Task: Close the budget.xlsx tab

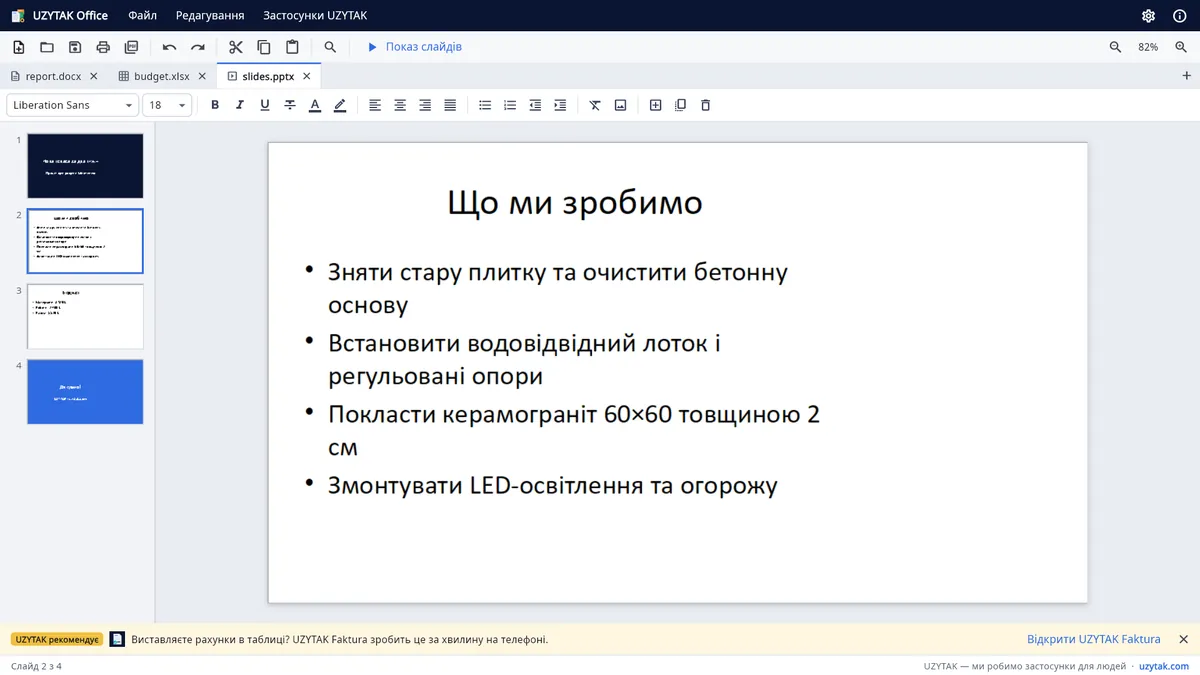Action: tap(202, 76)
